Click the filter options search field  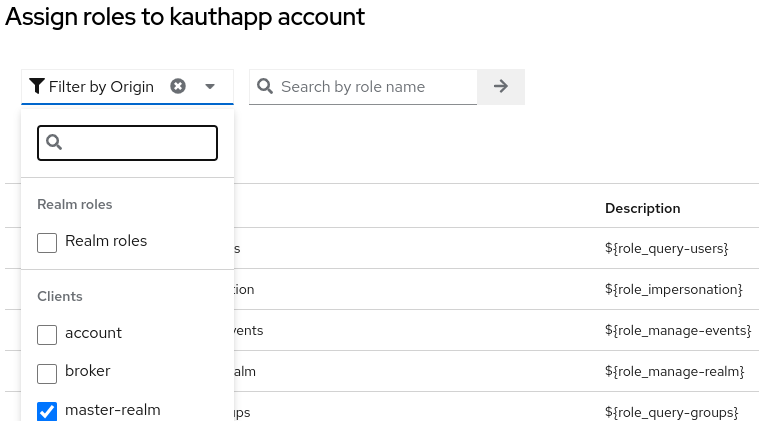pos(138,143)
